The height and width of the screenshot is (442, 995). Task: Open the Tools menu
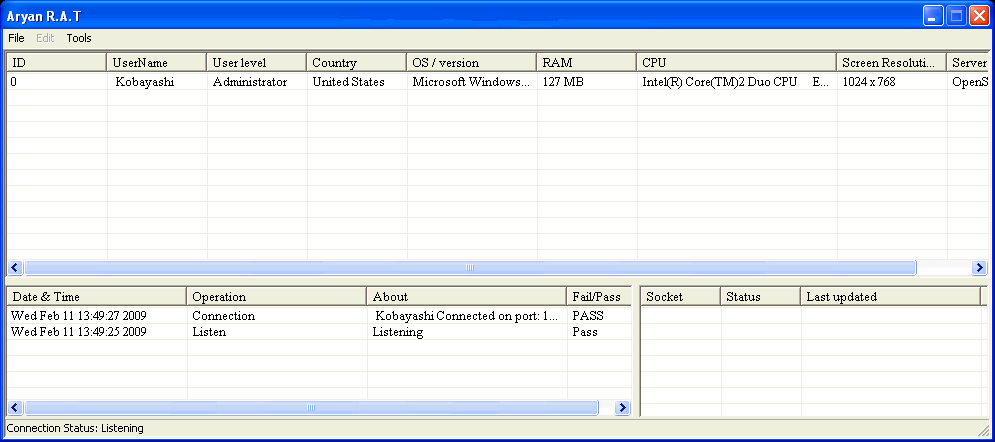point(79,38)
